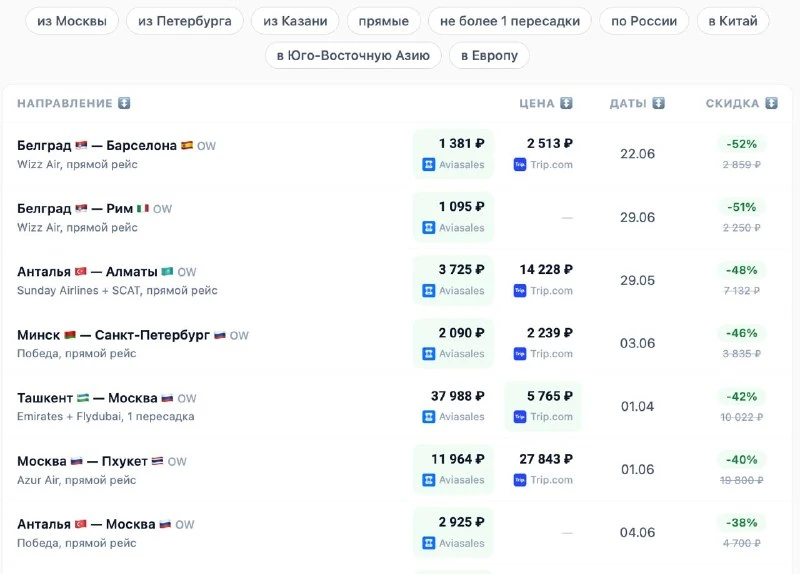Open Aviasales icon for Белград — Барселона
The width and height of the screenshot is (800, 574).
click(x=429, y=165)
